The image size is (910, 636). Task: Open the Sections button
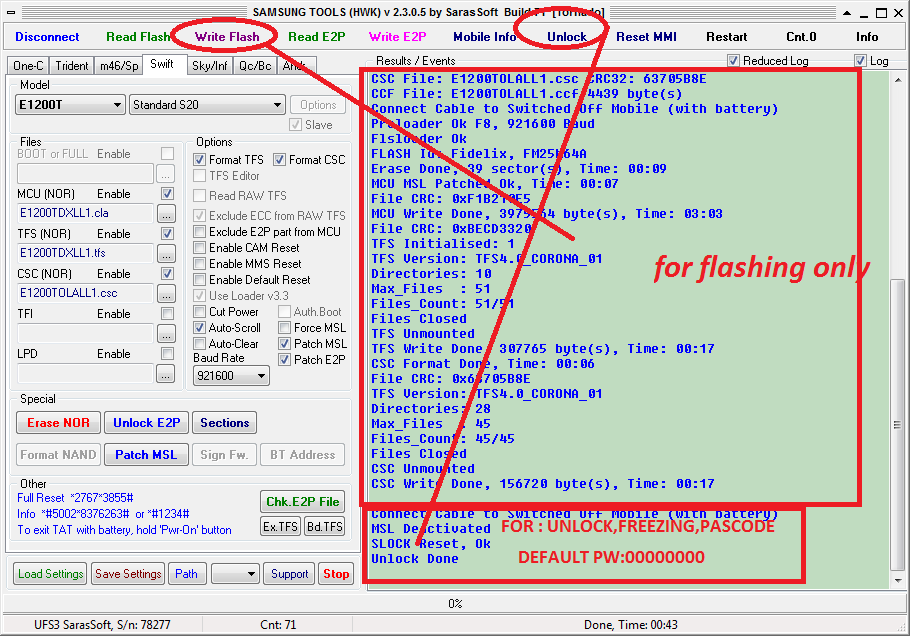[x=225, y=423]
